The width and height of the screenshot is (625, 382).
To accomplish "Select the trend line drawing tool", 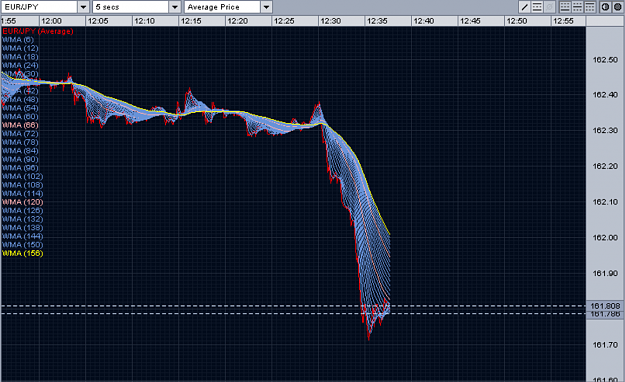I will pos(525,7).
